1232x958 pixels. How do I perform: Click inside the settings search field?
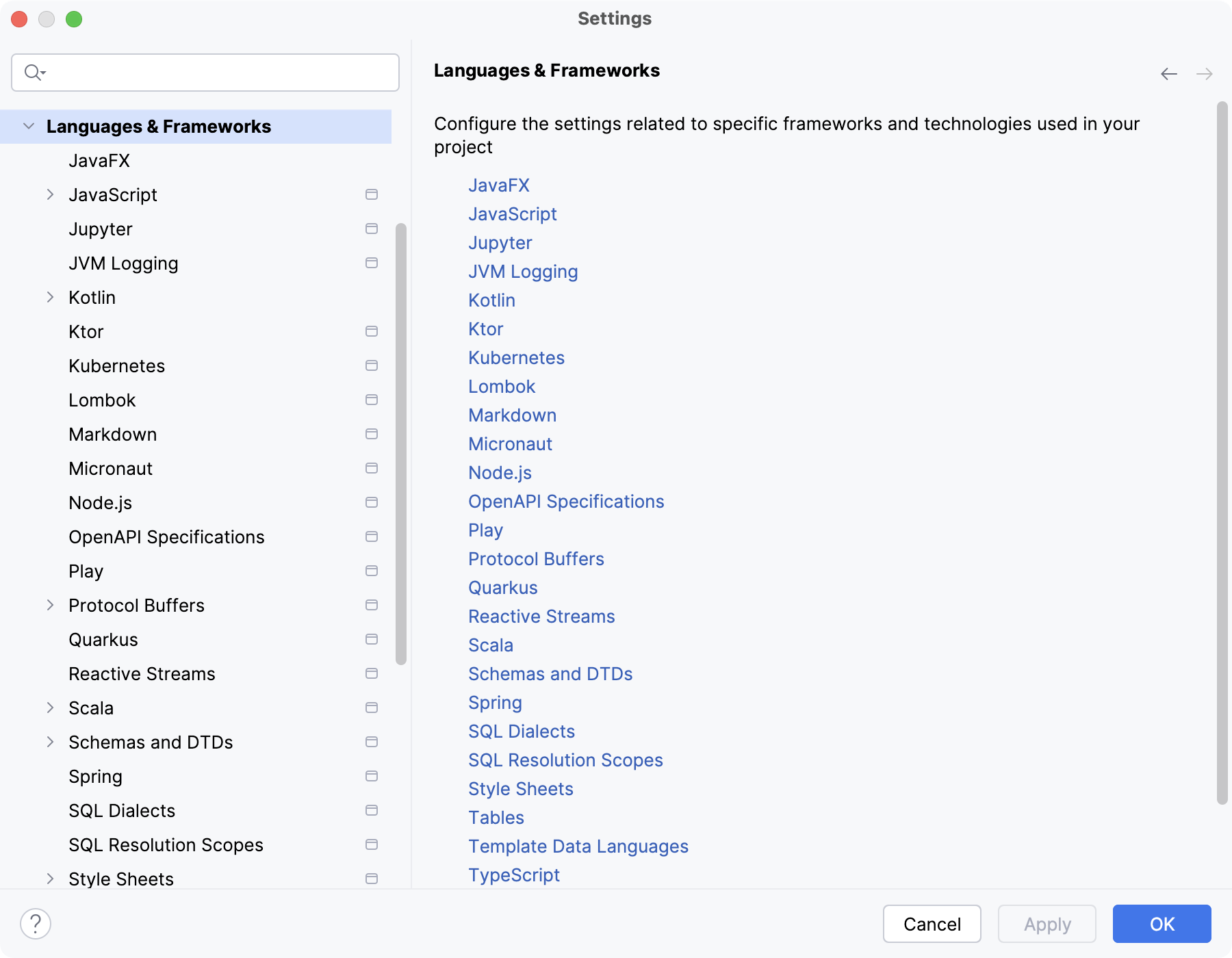205,72
